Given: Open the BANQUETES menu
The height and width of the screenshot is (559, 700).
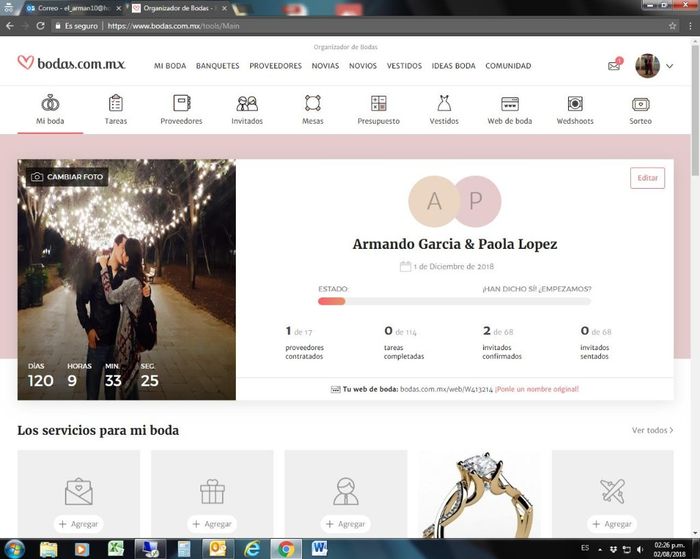Looking at the screenshot, I should coord(217,66).
